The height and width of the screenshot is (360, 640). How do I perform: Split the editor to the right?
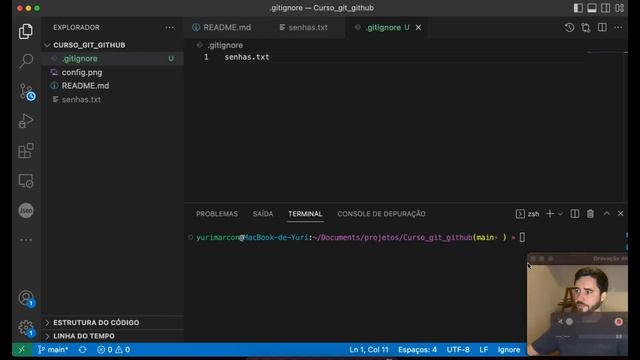click(x=602, y=27)
